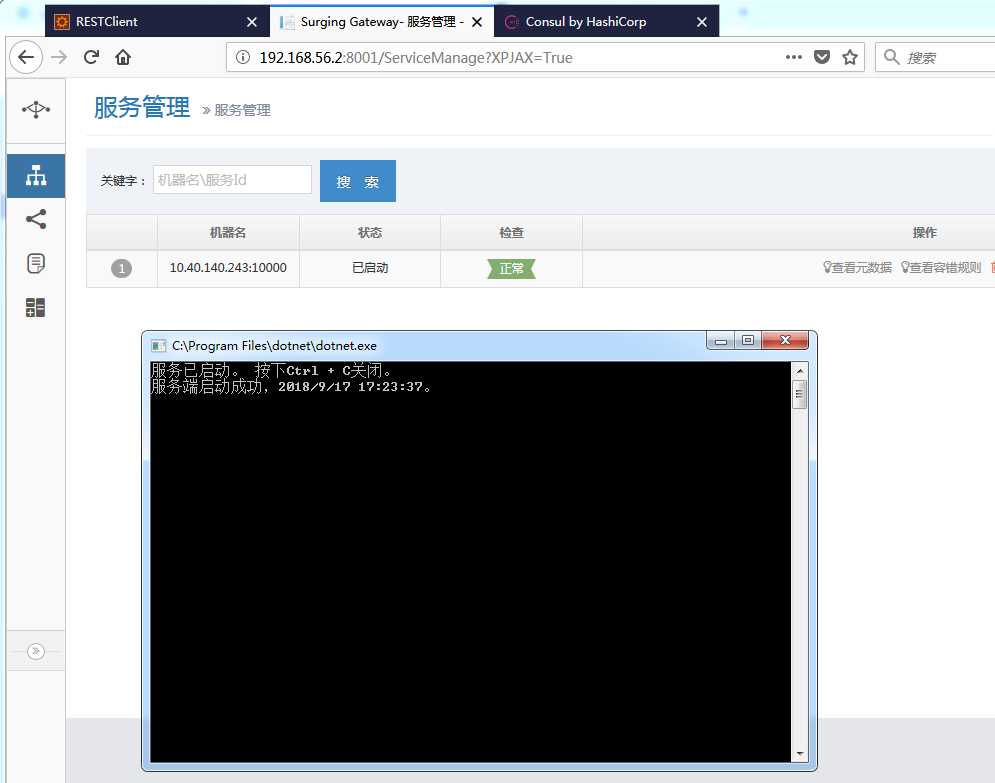
Task: Click the 已启动 status cell
Action: coord(370,268)
